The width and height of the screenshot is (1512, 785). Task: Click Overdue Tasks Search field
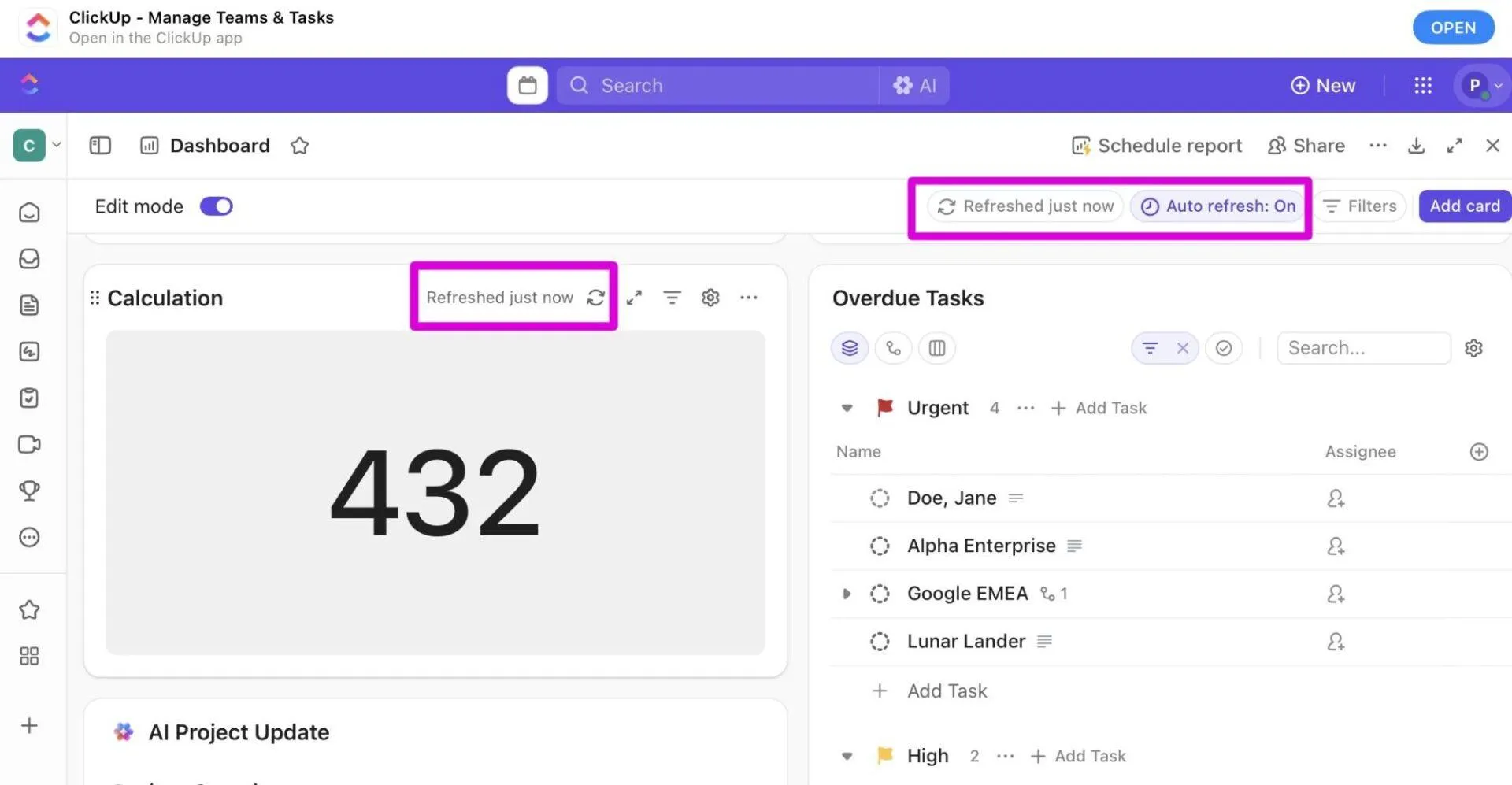click(1363, 348)
